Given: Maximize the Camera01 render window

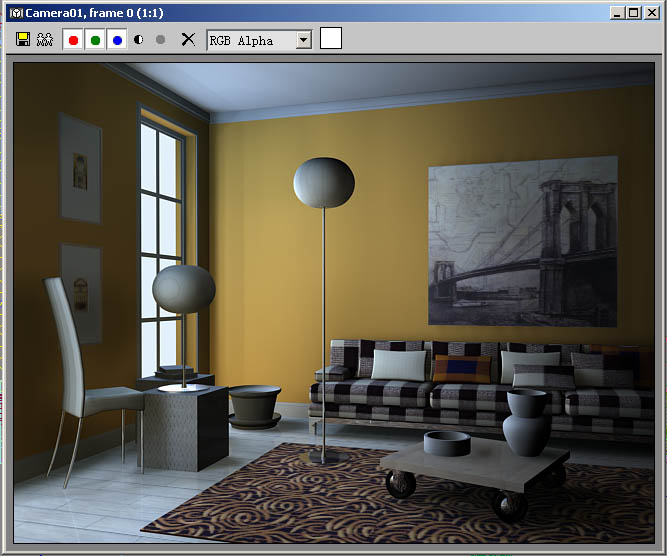Looking at the screenshot, I should [633, 13].
